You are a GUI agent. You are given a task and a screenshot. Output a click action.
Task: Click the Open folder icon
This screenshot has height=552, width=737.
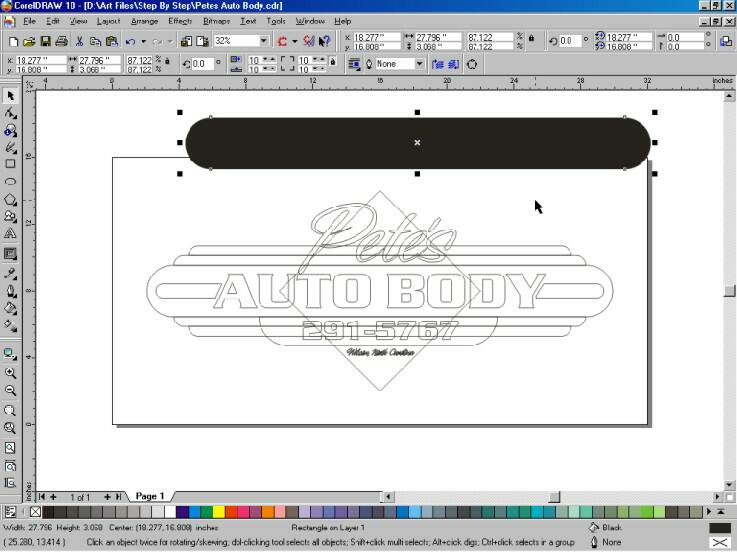[29, 41]
